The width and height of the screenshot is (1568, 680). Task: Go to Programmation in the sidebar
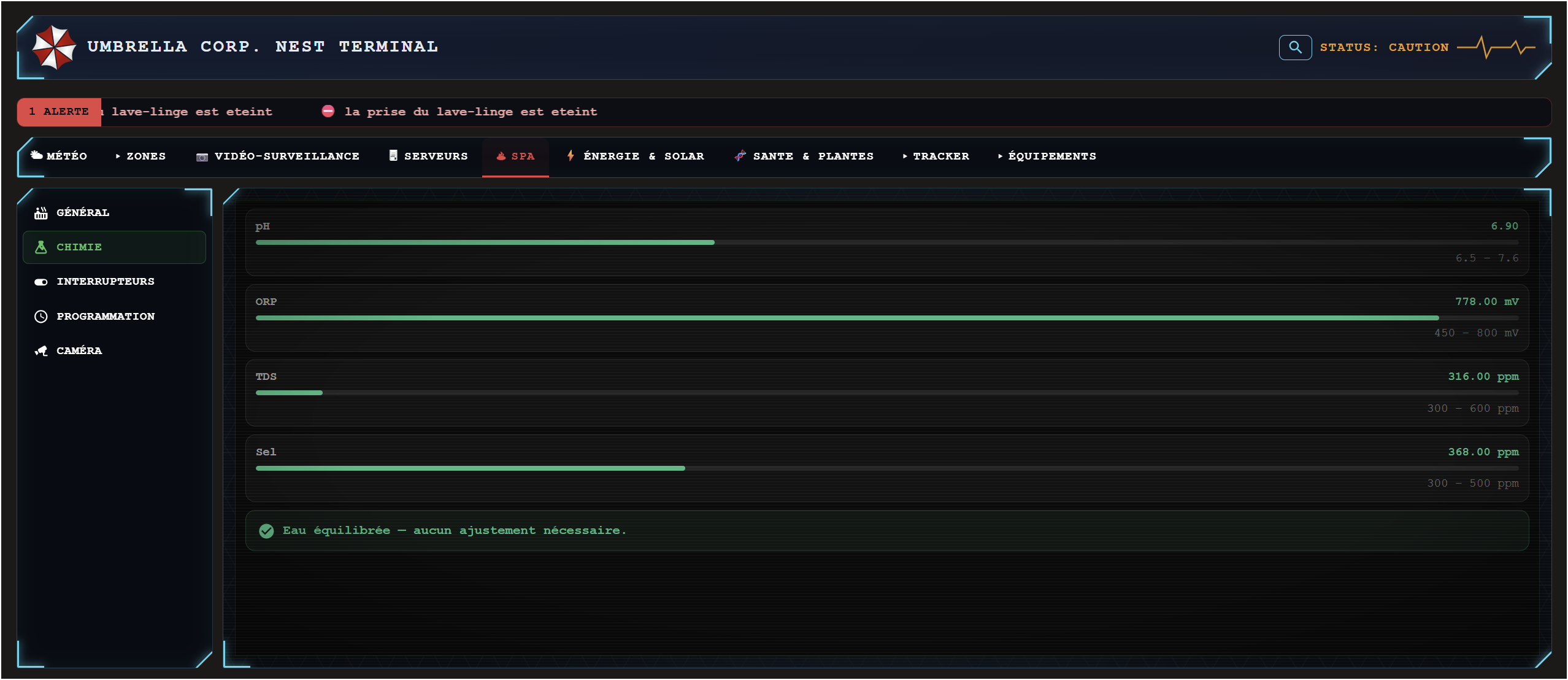pos(114,316)
